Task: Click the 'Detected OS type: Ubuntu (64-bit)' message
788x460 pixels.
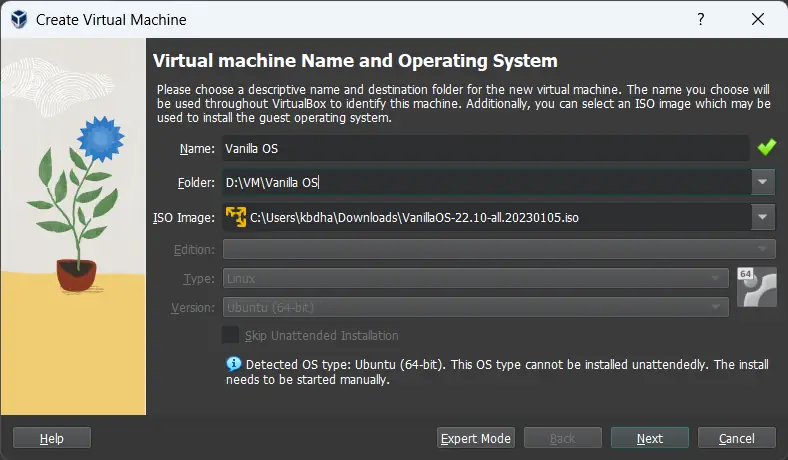Action: (x=497, y=372)
